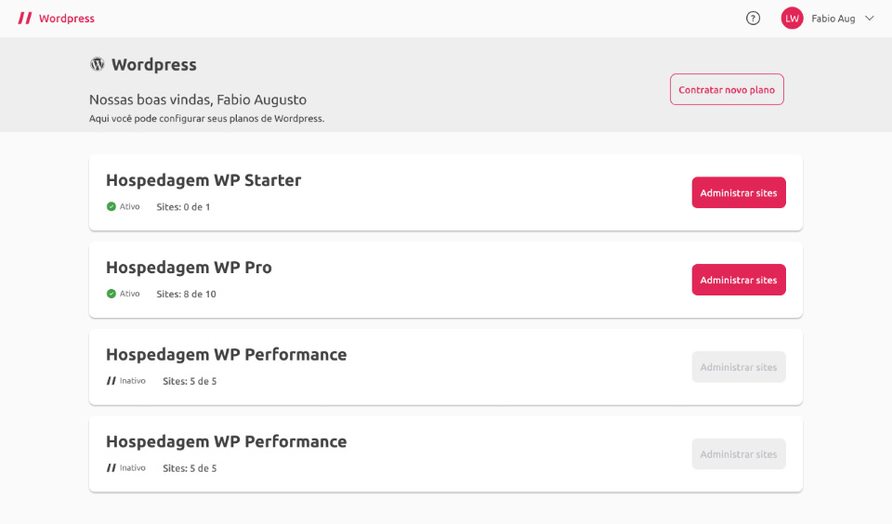Click inactive slash icon of last Performance plan
Viewport: 892px width, 524px height.
coord(111,468)
